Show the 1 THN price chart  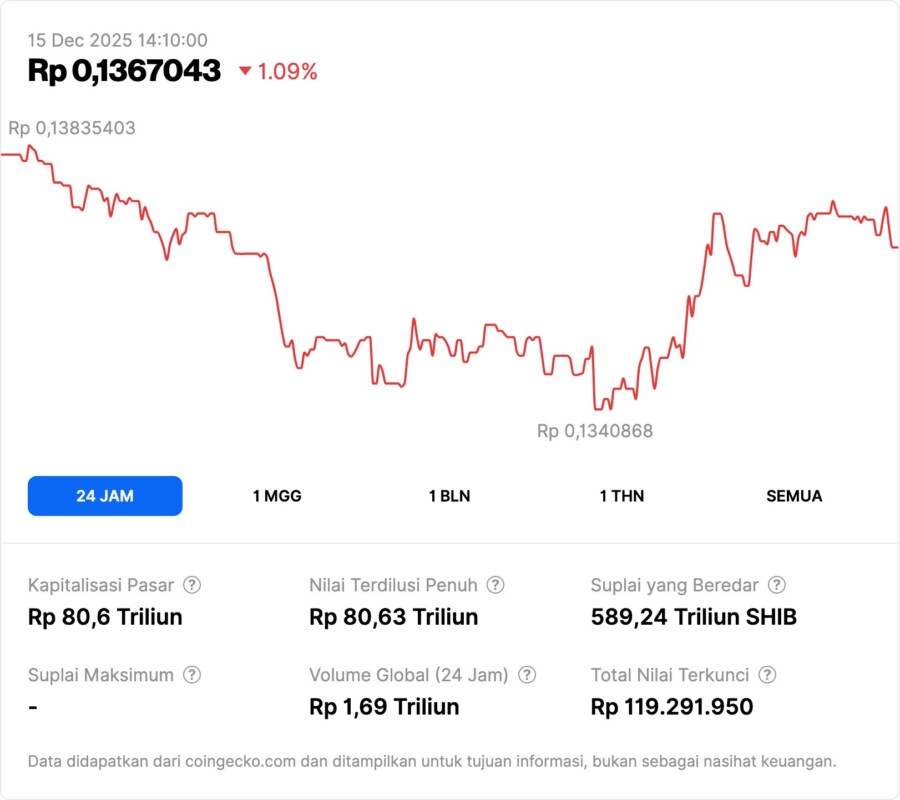(622, 496)
